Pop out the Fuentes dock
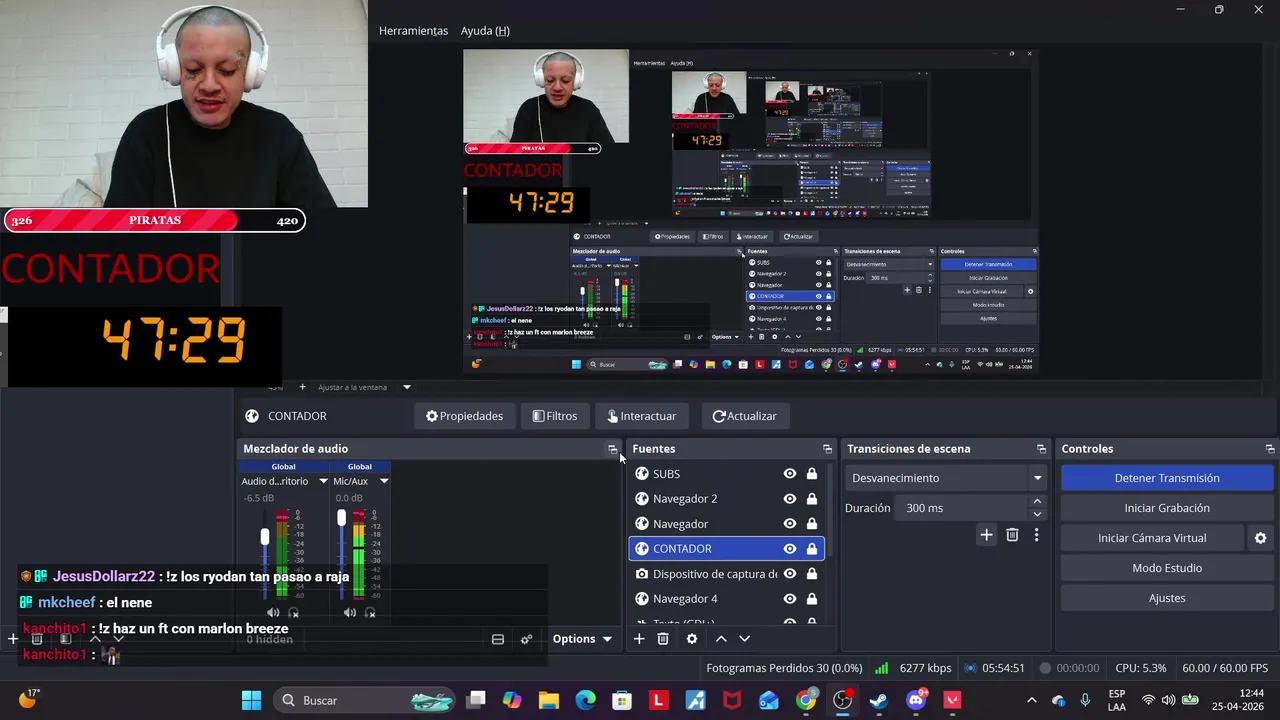The image size is (1280, 720). point(827,449)
